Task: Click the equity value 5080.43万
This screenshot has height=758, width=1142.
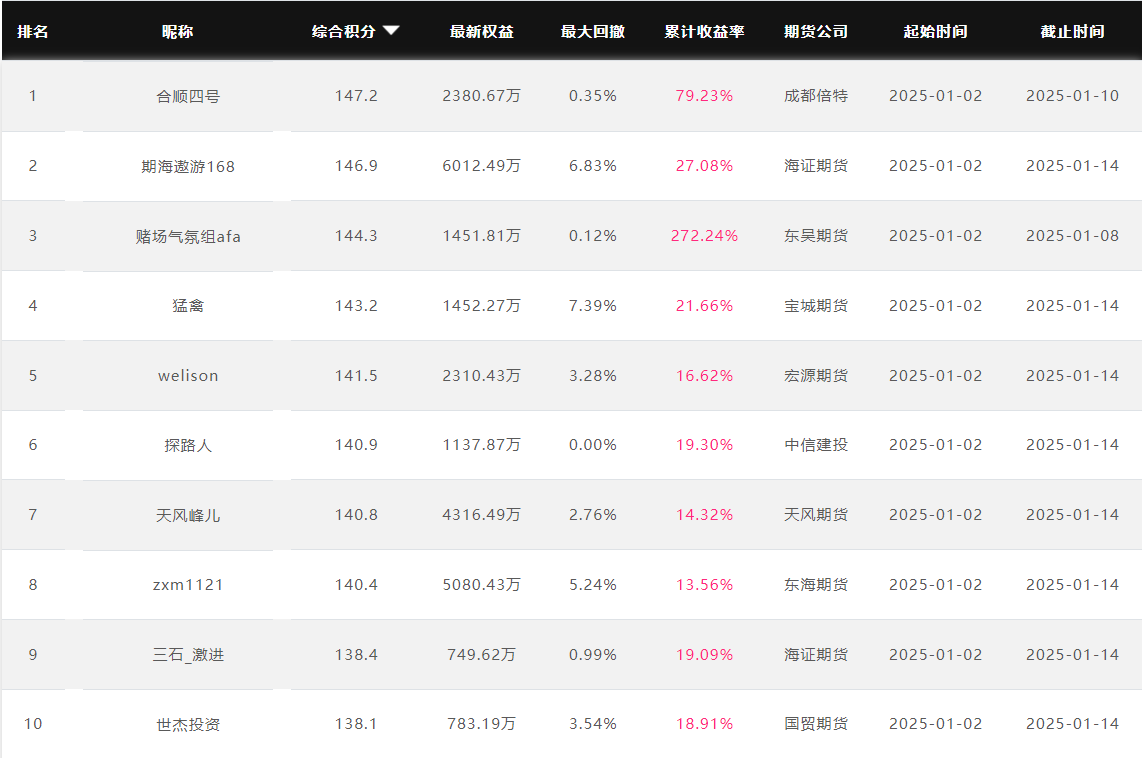Action: coord(481,585)
